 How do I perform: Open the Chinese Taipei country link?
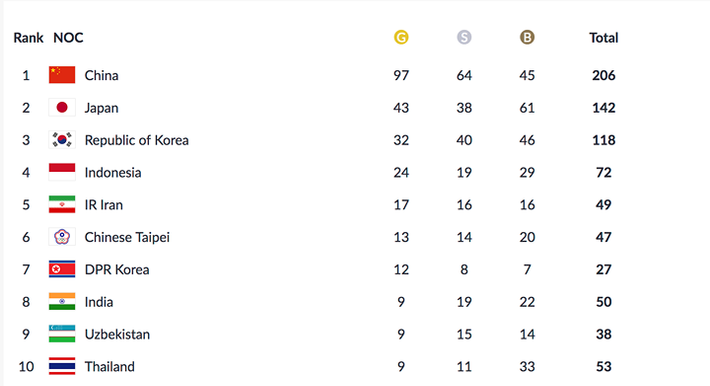coord(127,237)
